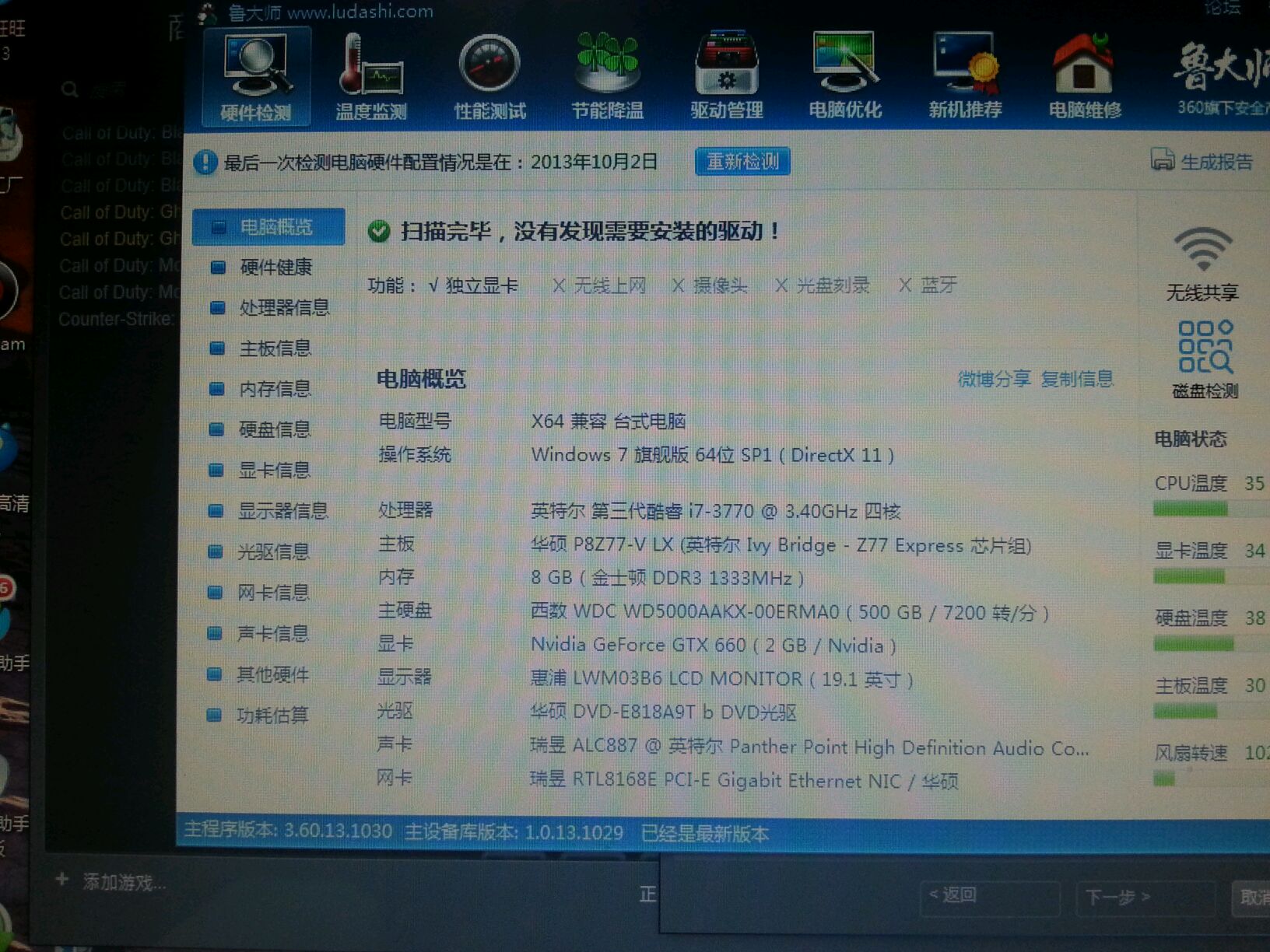1270x952 pixels.
Task: Click the 已经是最新版本 status bar text
Action: point(705,834)
